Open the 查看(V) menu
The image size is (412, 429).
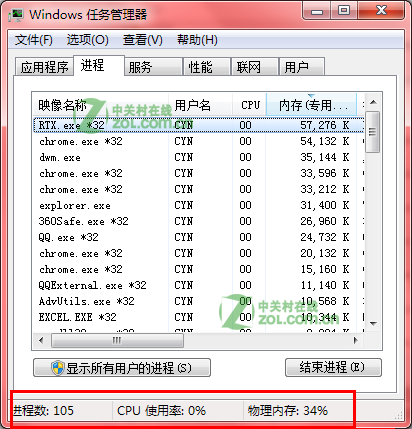143,40
